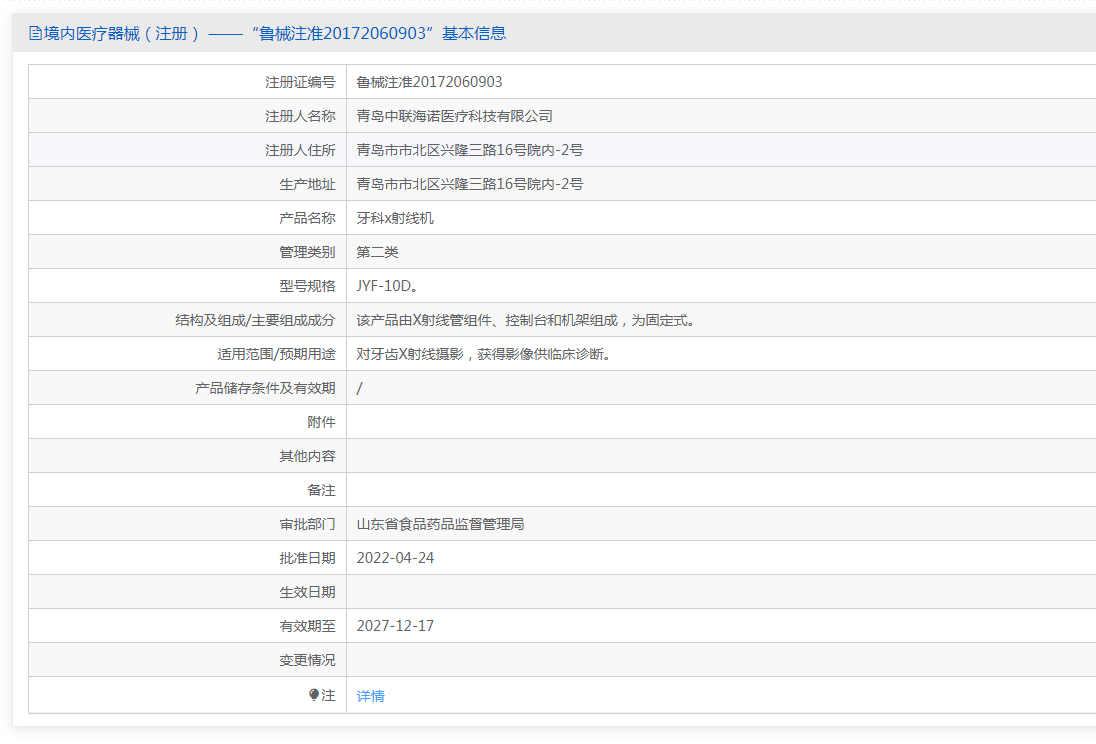Click the slash value for 产品储存条件及有效期
Viewport: 1096px width, 744px height.
(x=359, y=388)
